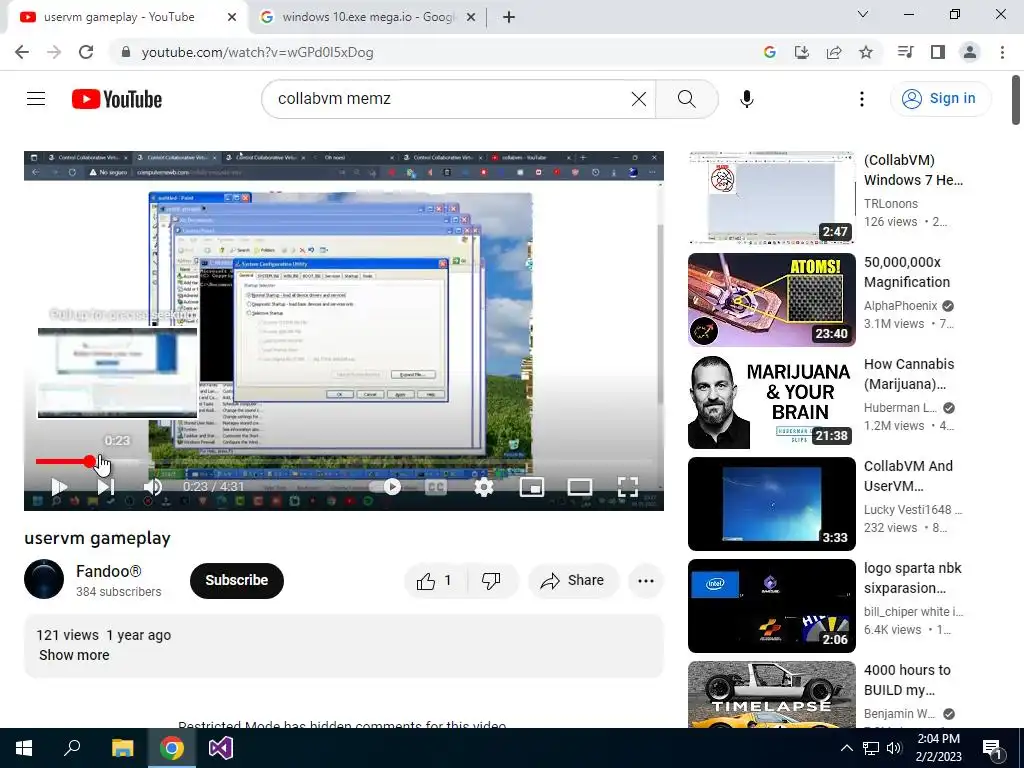This screenshot has width=1024, height=768.
Task: Open File Explorer from taskbar
Action: (x=122, y=748)
